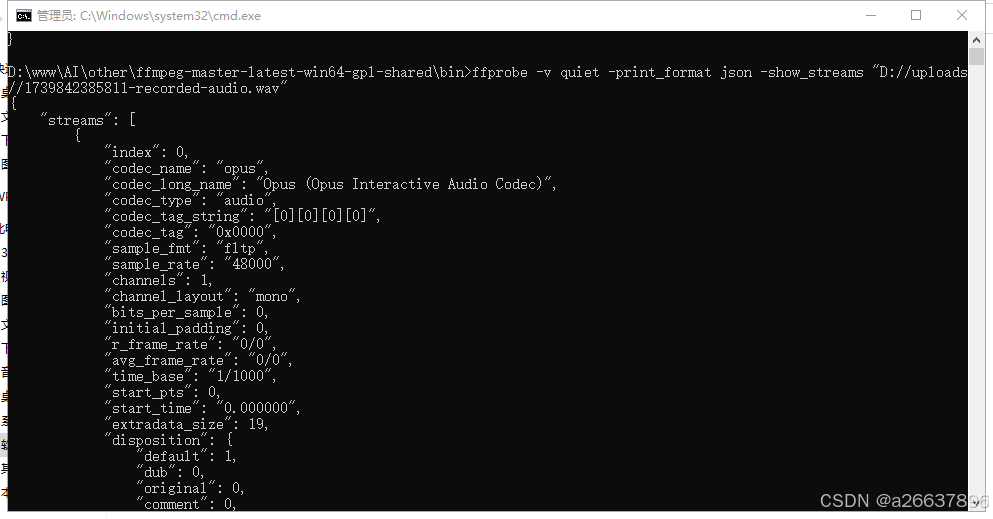Click the "default": 1 line
The width and height of the screenshot is (993, 519).
click(186, 456)
